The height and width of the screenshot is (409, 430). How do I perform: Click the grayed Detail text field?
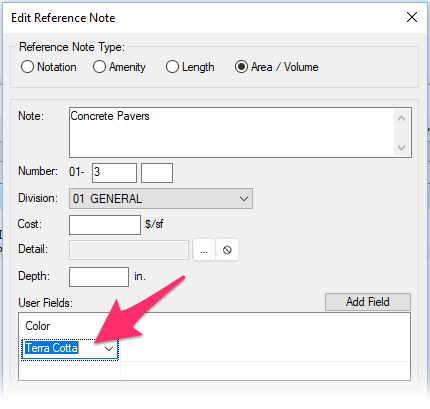pos(129,250)
